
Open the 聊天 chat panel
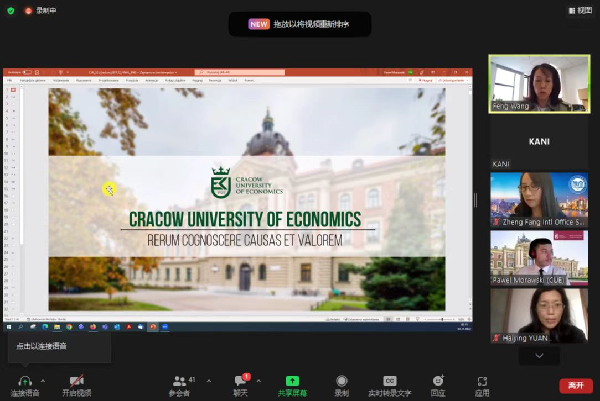point(241,386)
